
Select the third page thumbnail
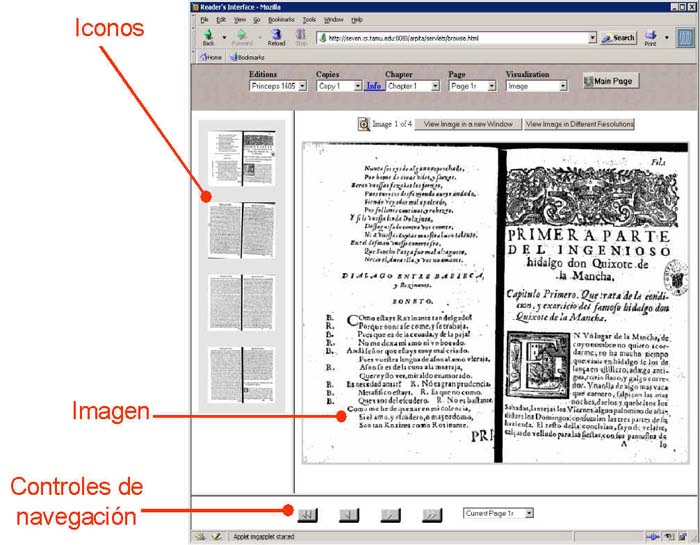pyautogui.click(x=242, y=303)
